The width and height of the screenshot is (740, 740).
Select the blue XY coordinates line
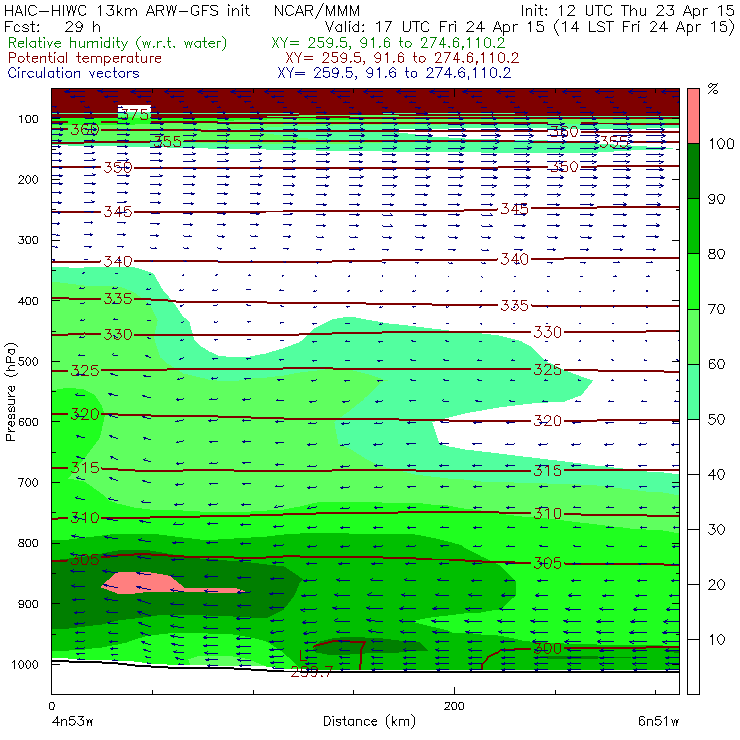coord(394,73)
